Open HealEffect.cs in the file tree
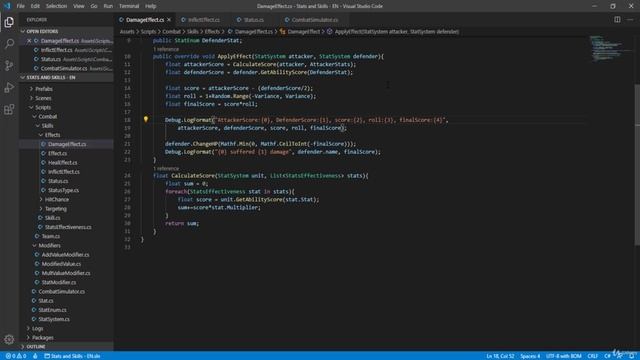Screen dimensions: 640x360 [62, 162]
